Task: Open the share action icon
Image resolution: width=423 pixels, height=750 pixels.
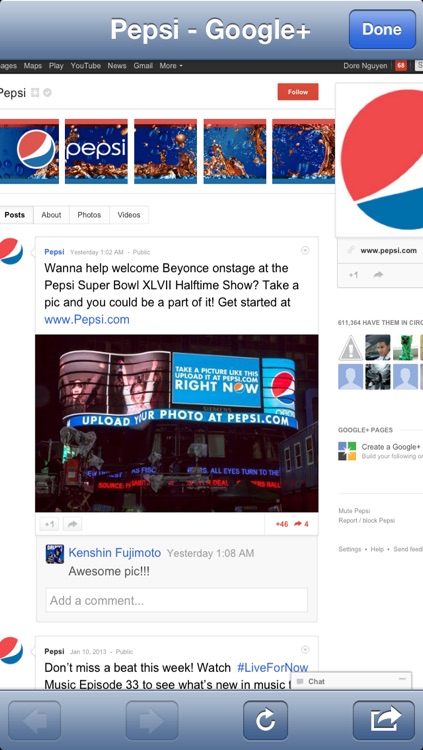Action: pos(384,720)
